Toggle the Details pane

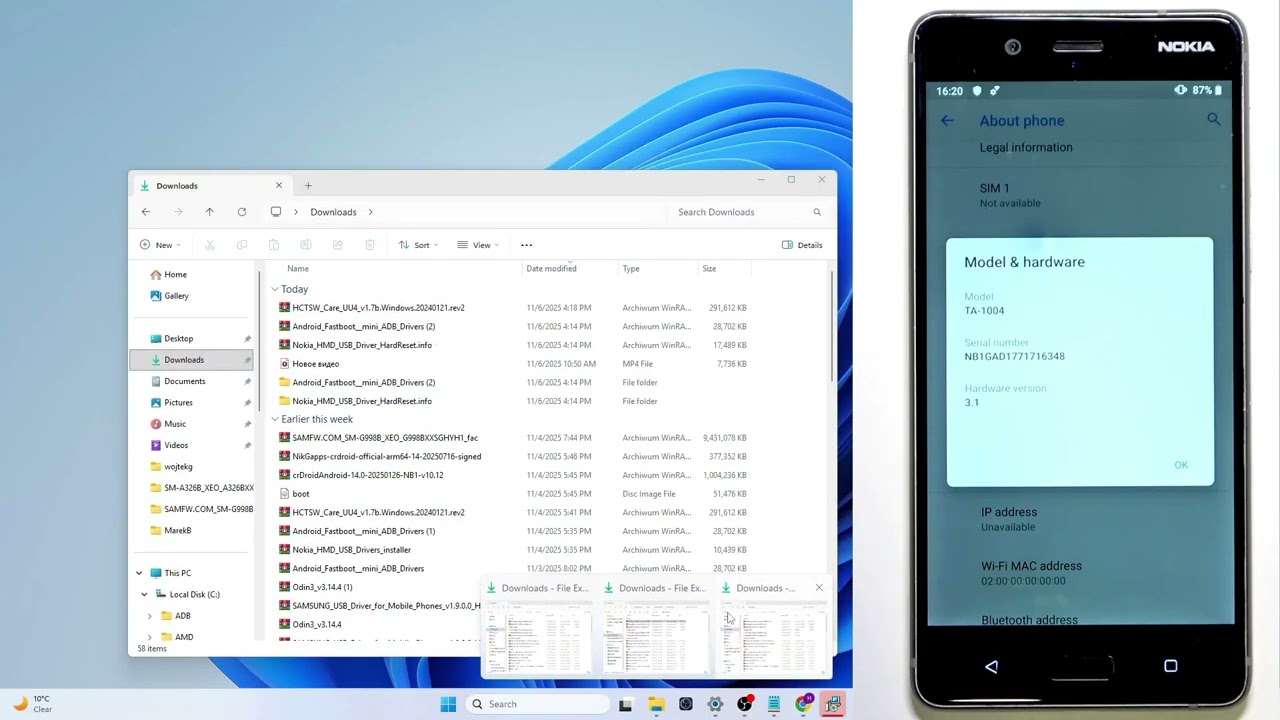(x=802, y=245)
